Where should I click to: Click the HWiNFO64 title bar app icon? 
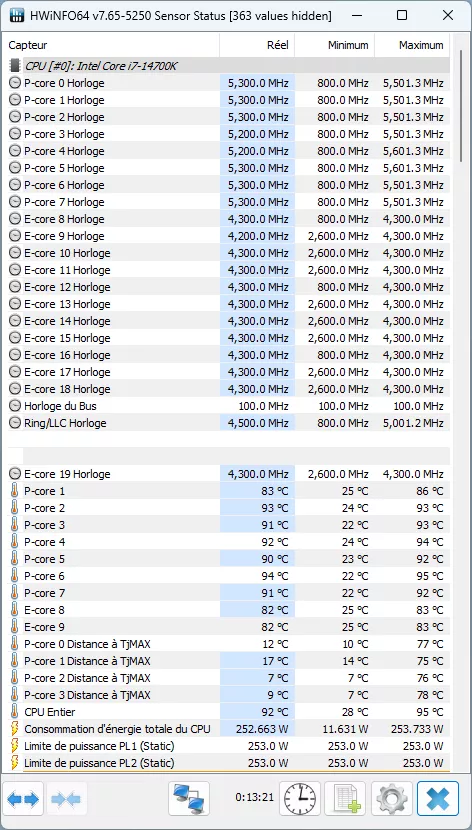pos(16,15)
